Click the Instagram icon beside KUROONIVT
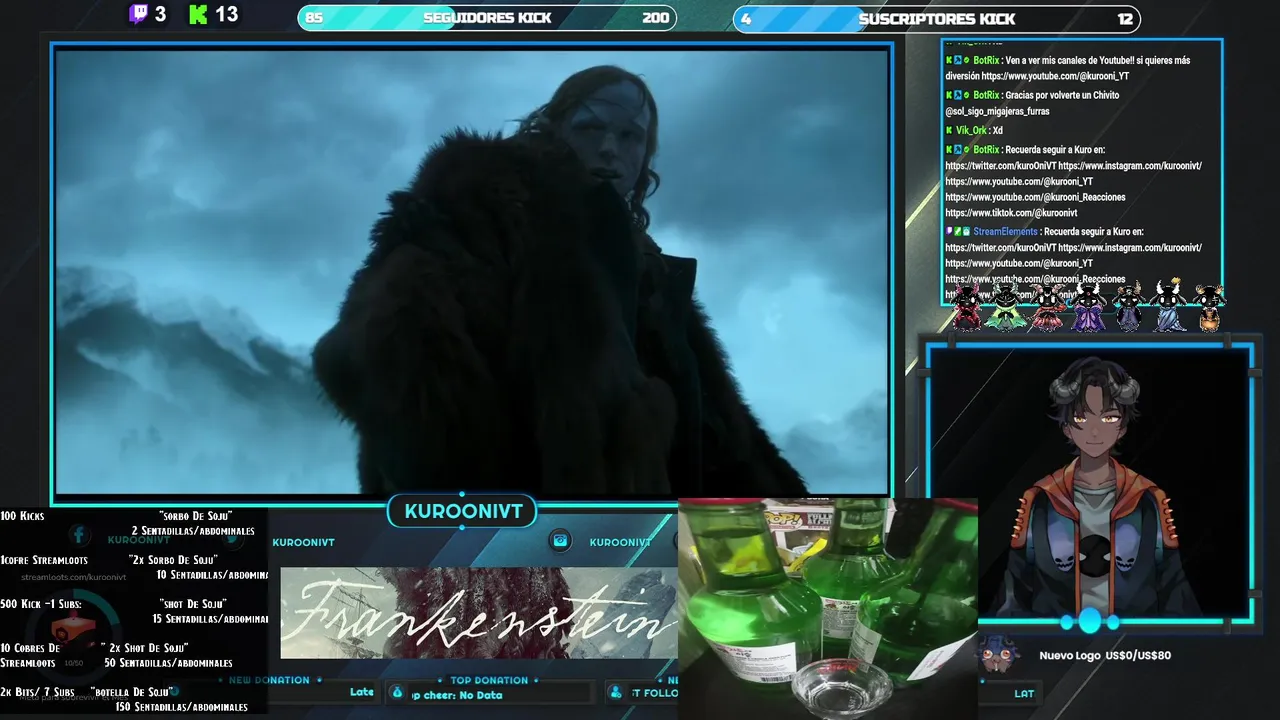 [x=561, y=541]
